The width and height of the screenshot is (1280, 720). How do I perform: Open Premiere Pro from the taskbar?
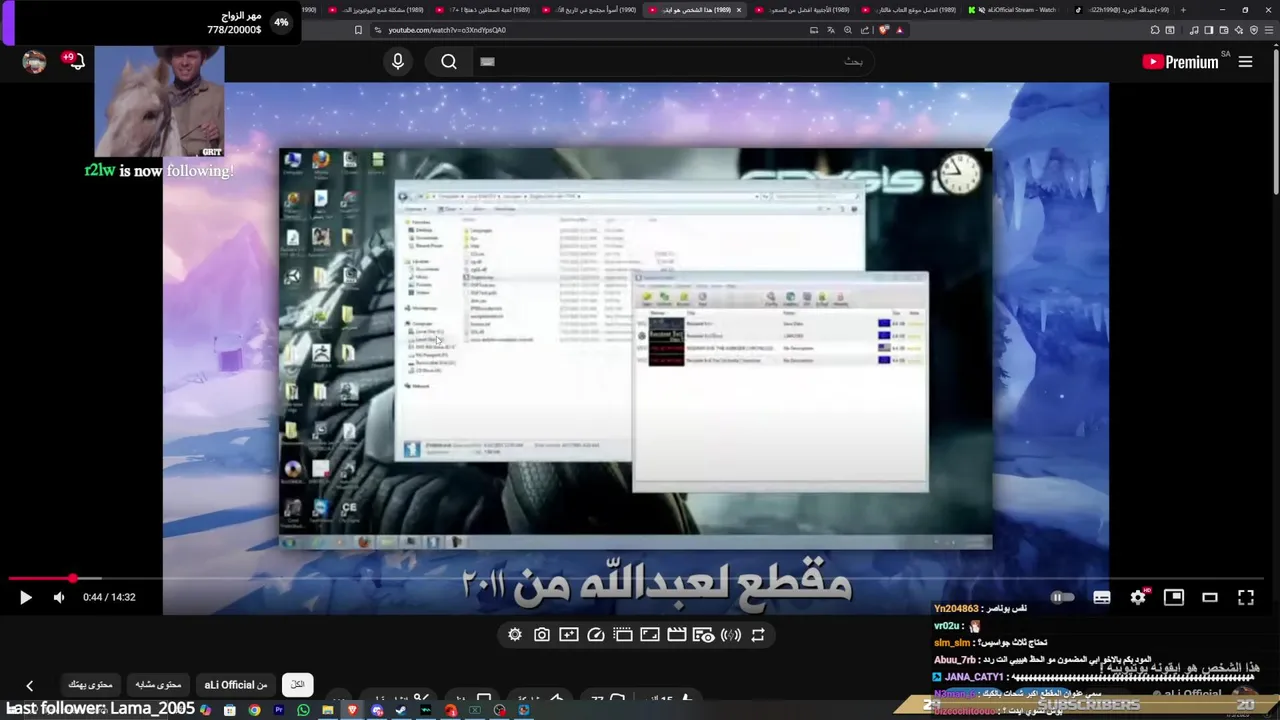pos(279,711)
